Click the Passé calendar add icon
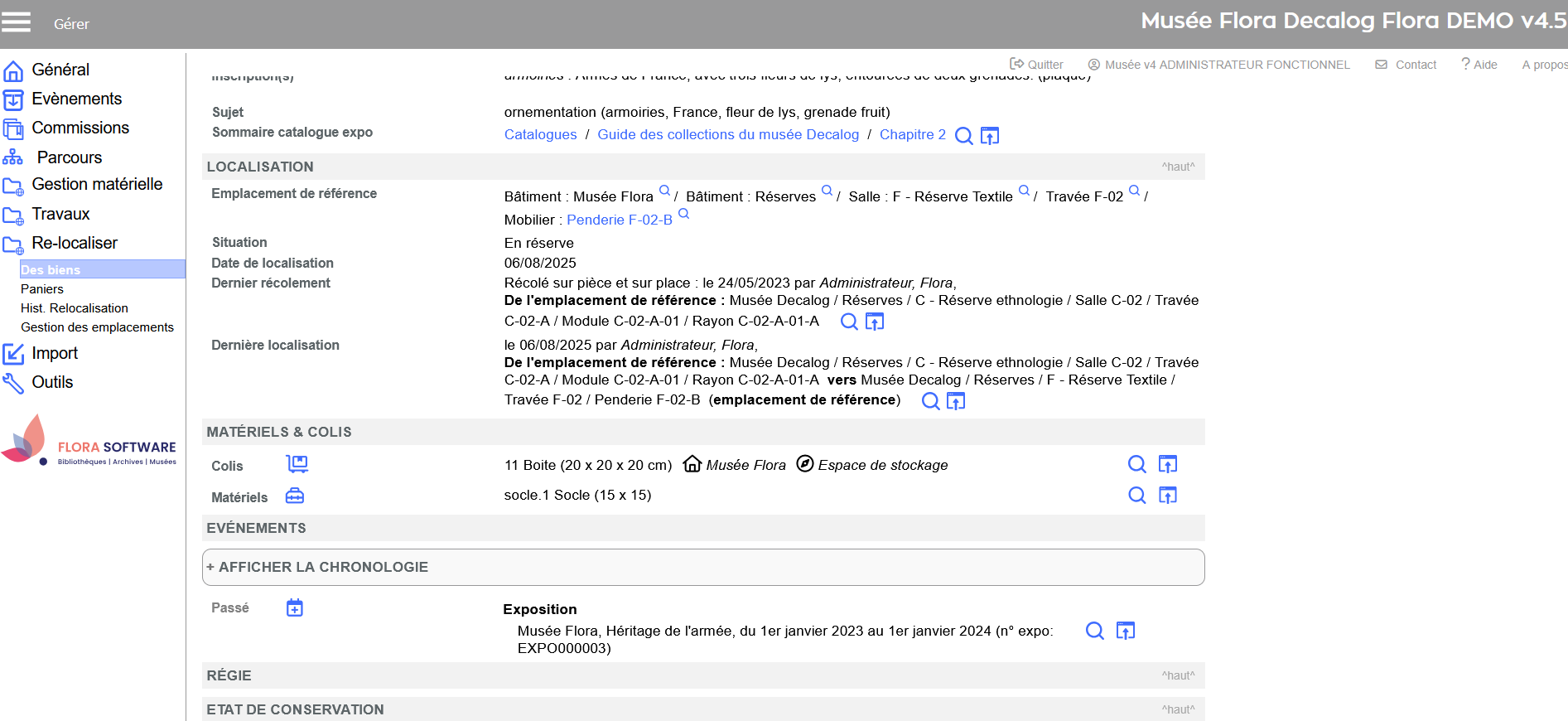This screenshot has width=1568, height=721. [x=295, y=608]
